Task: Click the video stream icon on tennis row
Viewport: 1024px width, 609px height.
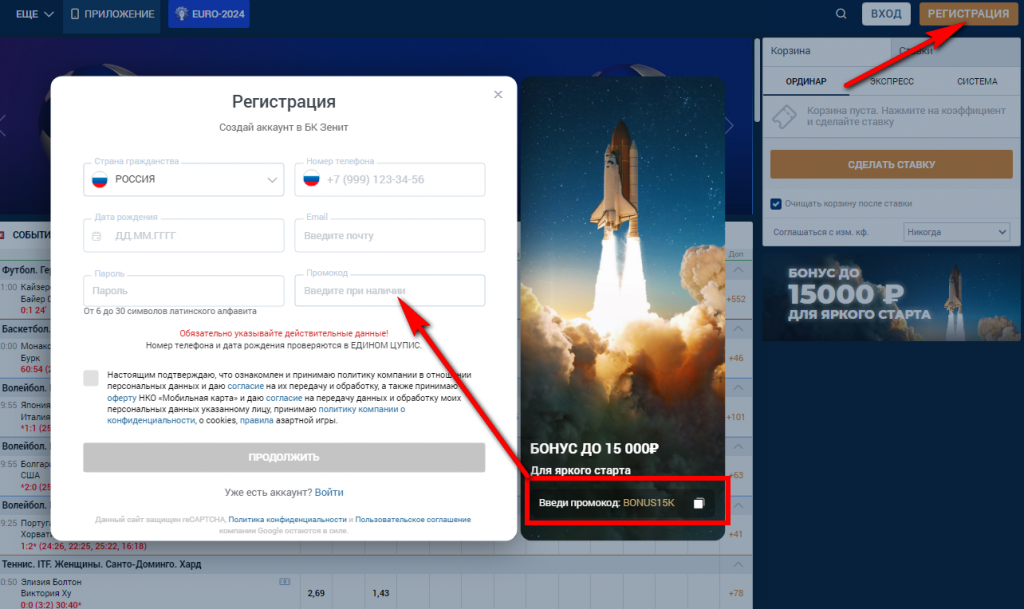Action: coord(285,582)
